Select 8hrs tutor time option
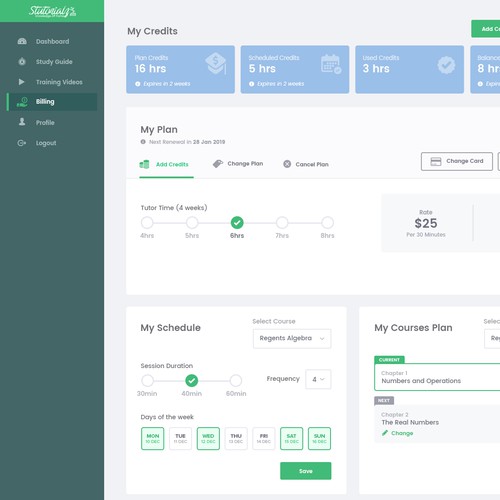The image size is (500, 500). (x=327, y=222)
